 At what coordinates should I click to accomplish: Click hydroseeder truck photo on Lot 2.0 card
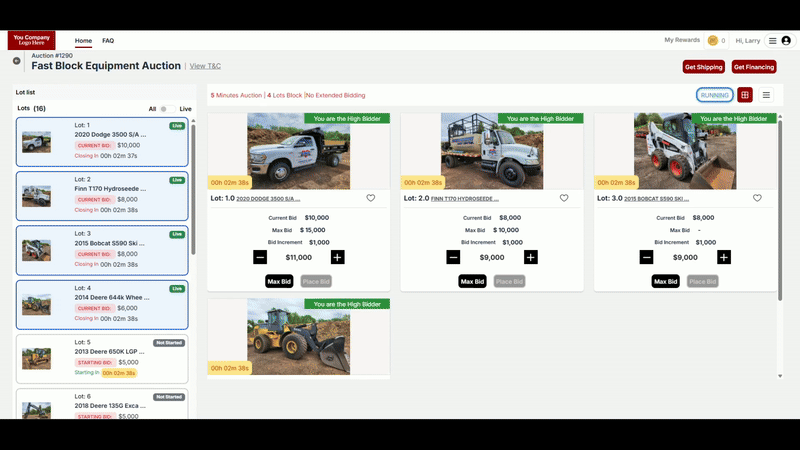tap(492, 151)
